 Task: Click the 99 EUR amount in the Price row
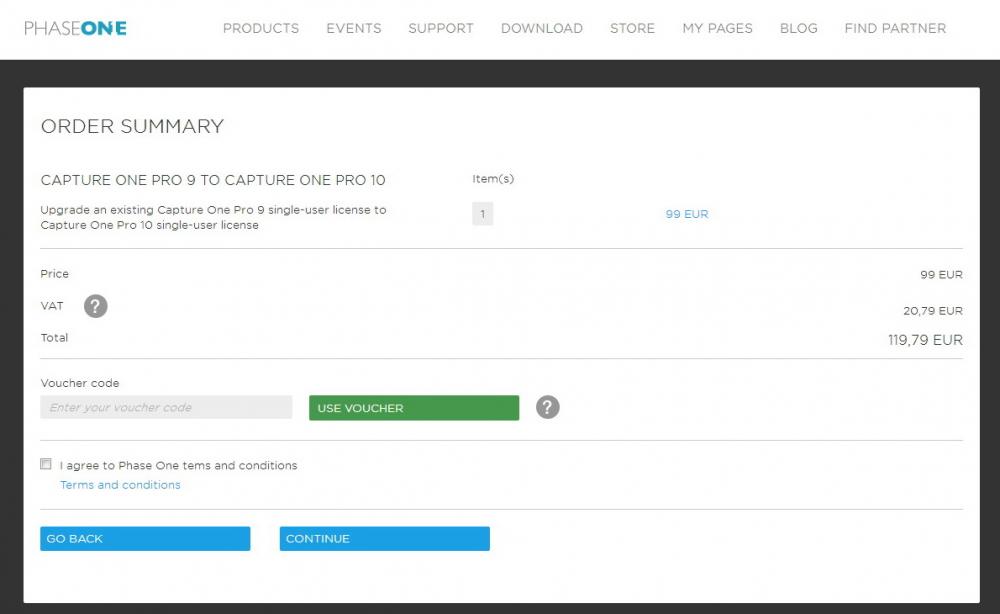(x=941, y=275)
